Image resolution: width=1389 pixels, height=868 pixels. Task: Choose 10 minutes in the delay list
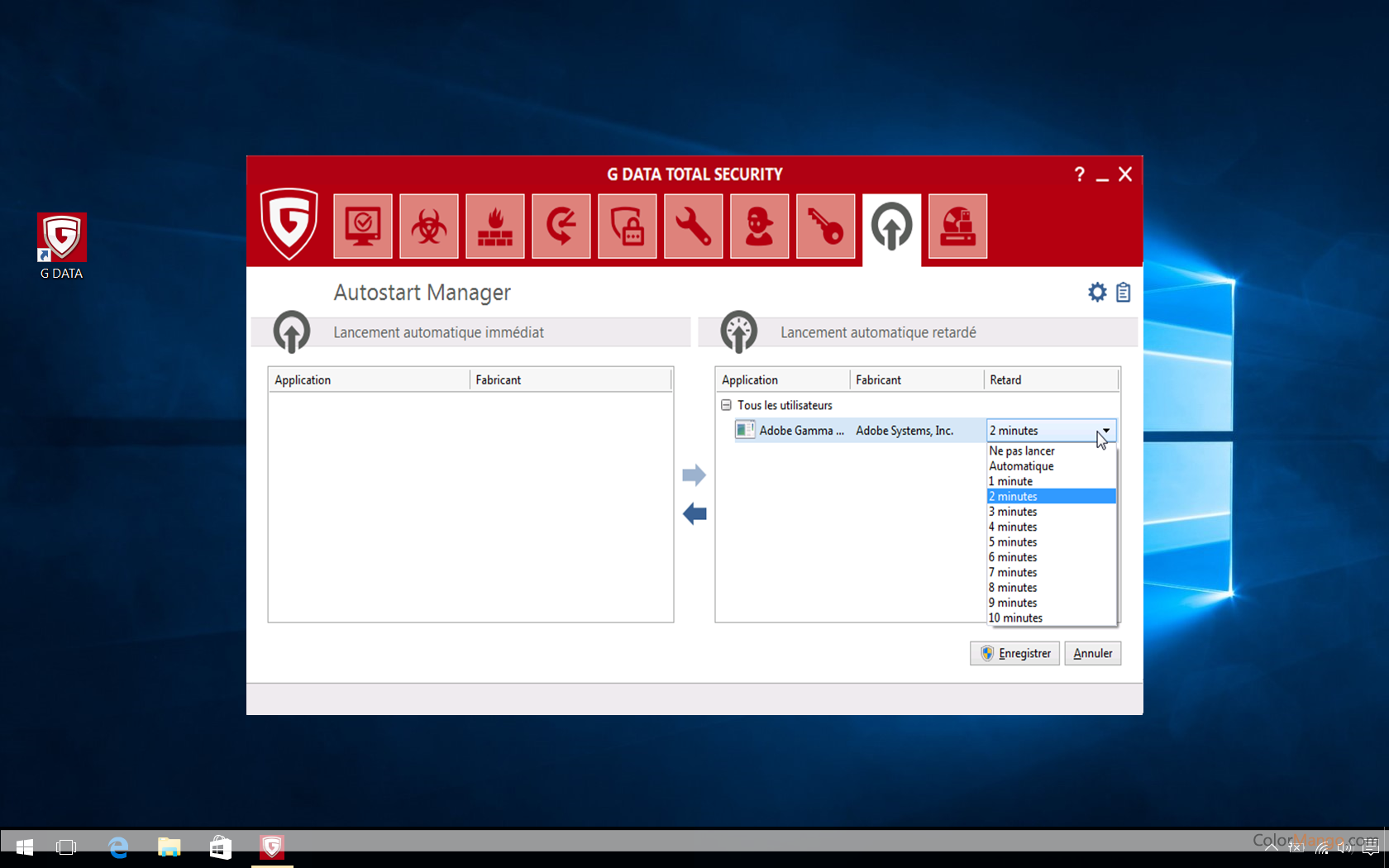tap(1052, 618)
